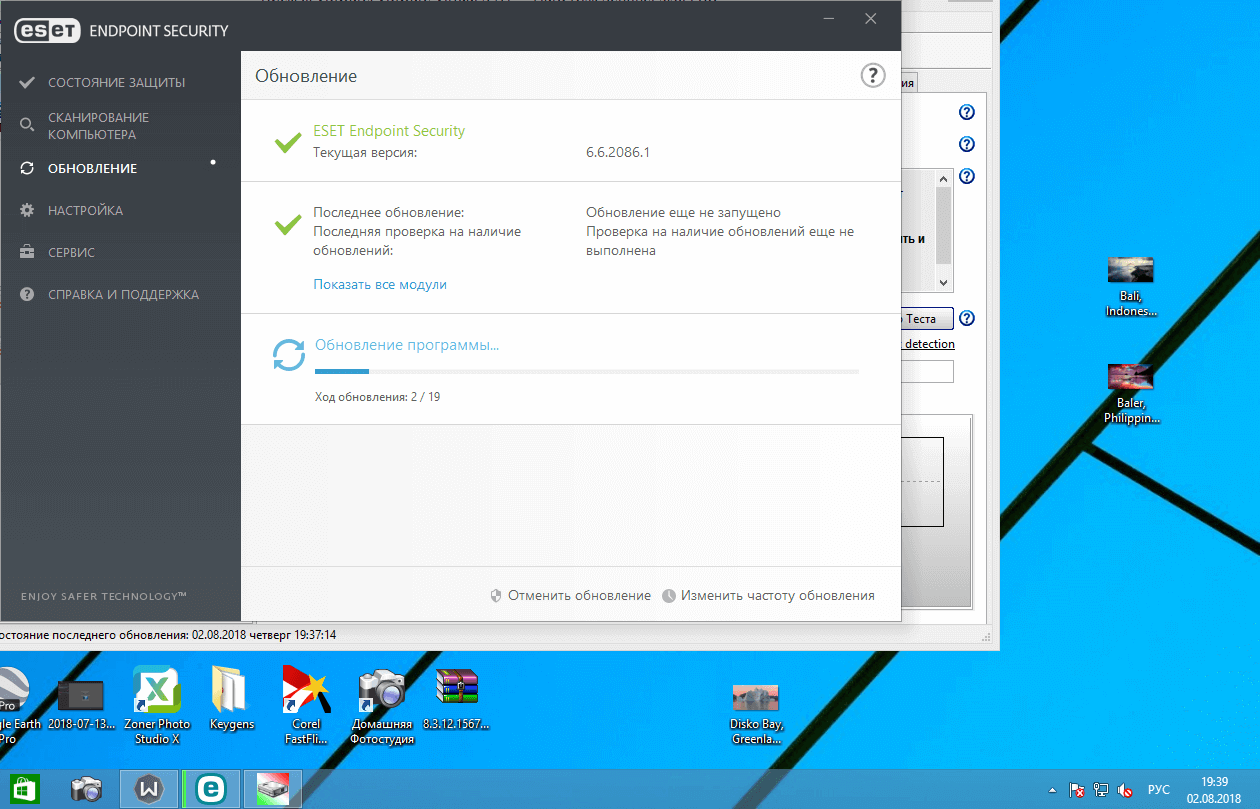Open Справка и поддержка section
This screenshot has height=809, width=1260.
click(123, 295)
